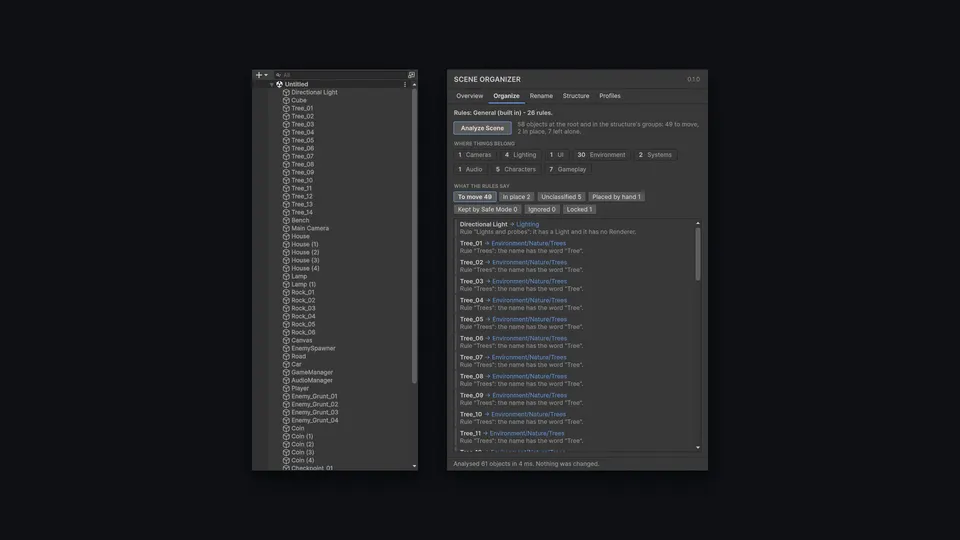Click Tree_01's Environment/Nature/Trees link

pos(529,243)
